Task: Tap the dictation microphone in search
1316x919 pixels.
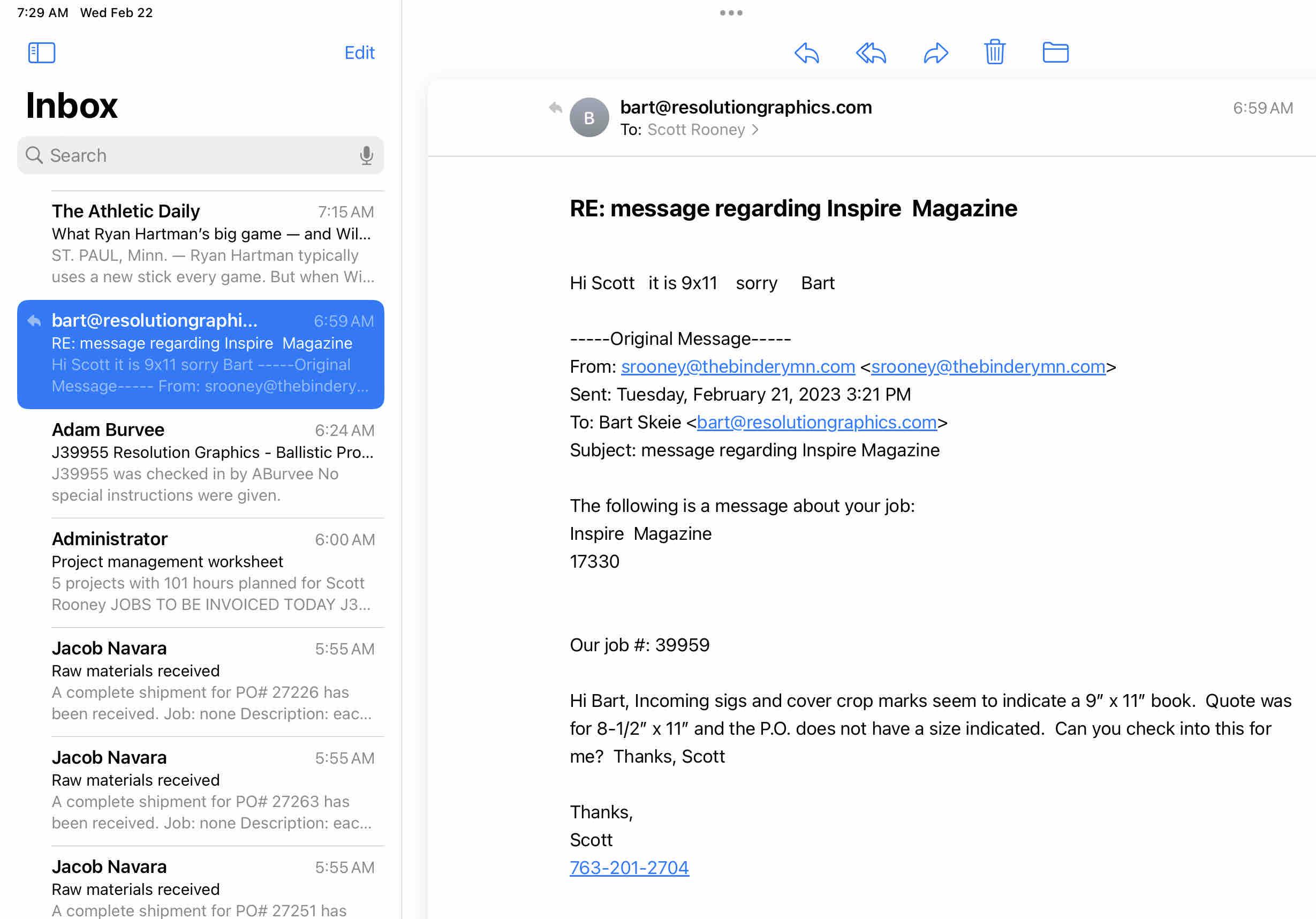Action: [x=366, y=155]
